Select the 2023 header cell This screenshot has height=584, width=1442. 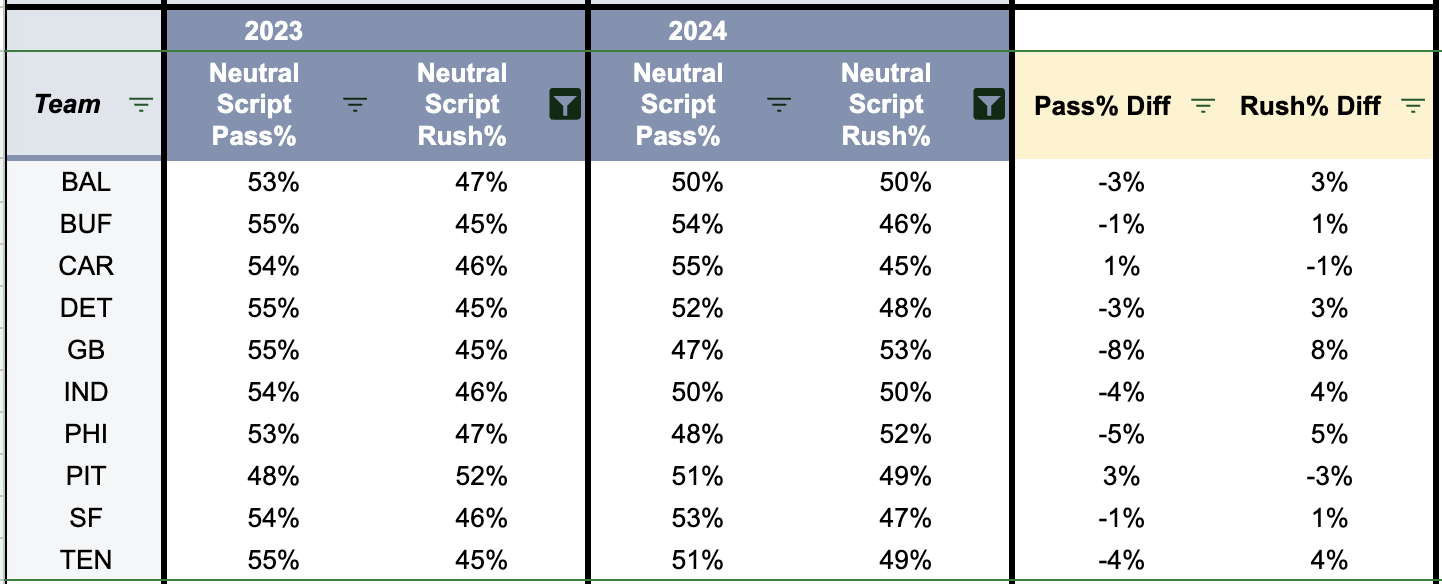(274, 30)
